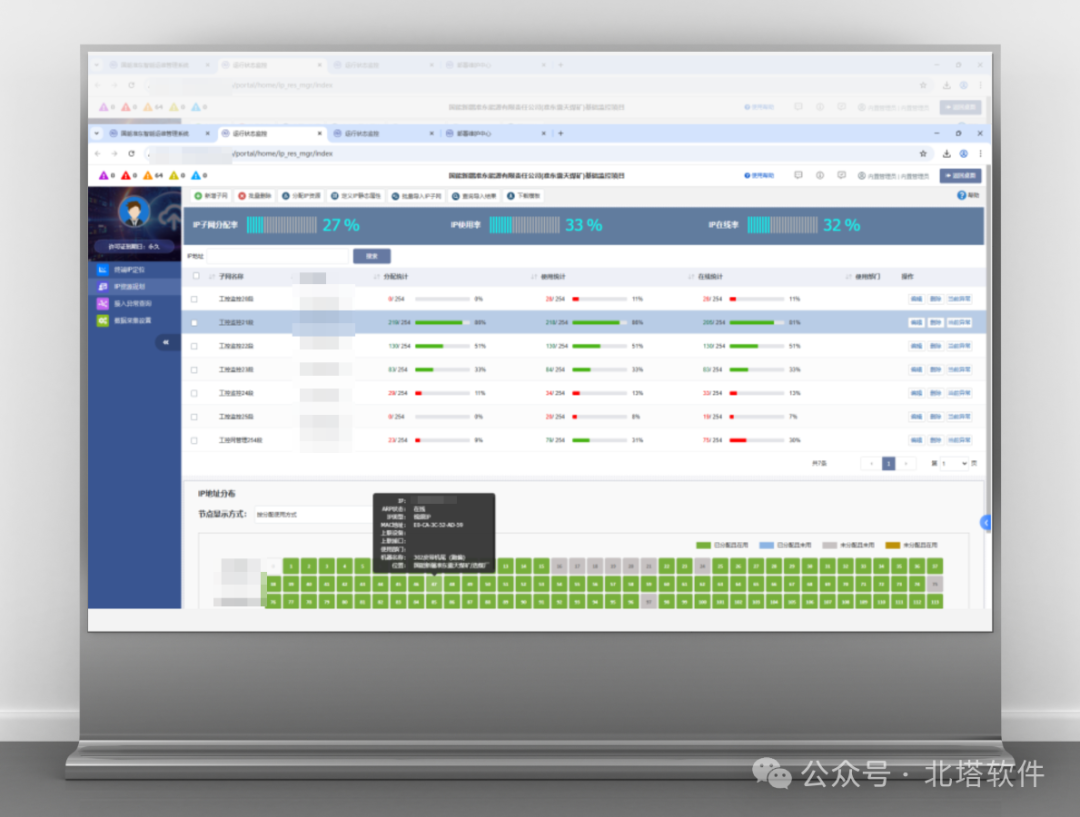Click the blue round handle on the right edge

point(986,523)
